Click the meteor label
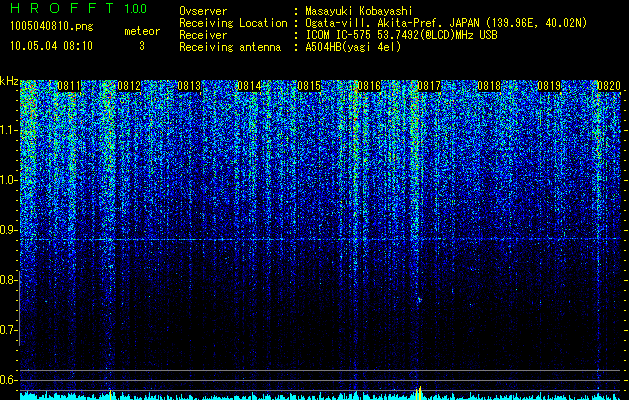Viewport: 629px width, 400px height. (142, 31)
